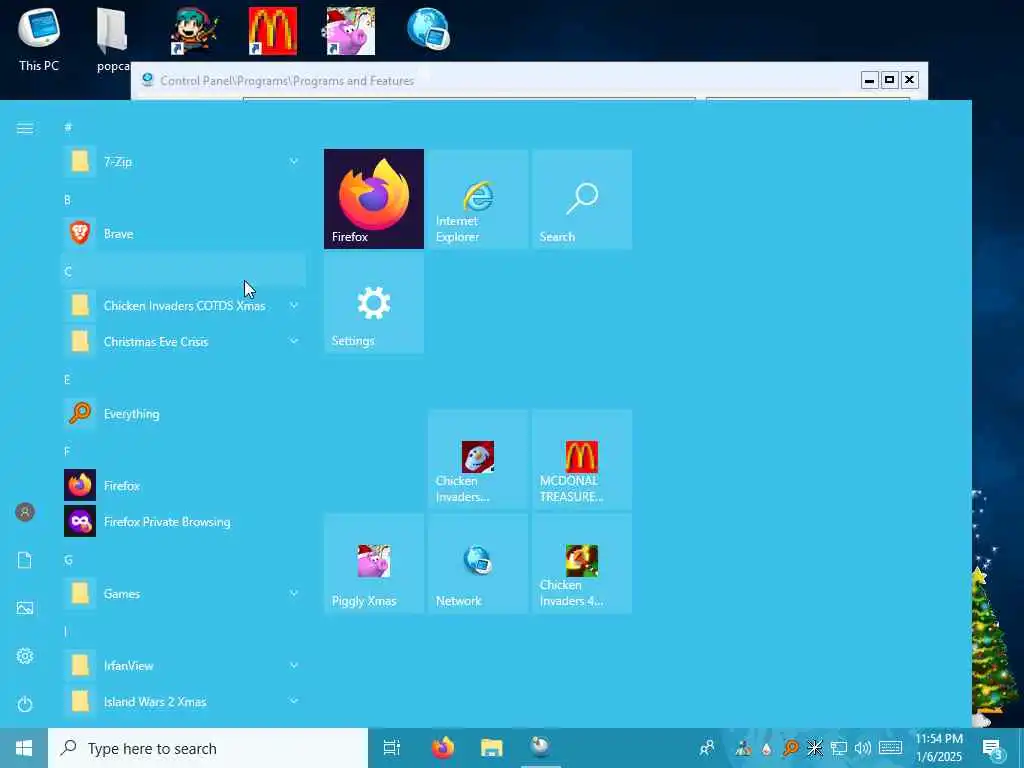Launch the Piggly Xmas tile
This screenshot has height=768, width=1024.
click(x=374, y=564)
